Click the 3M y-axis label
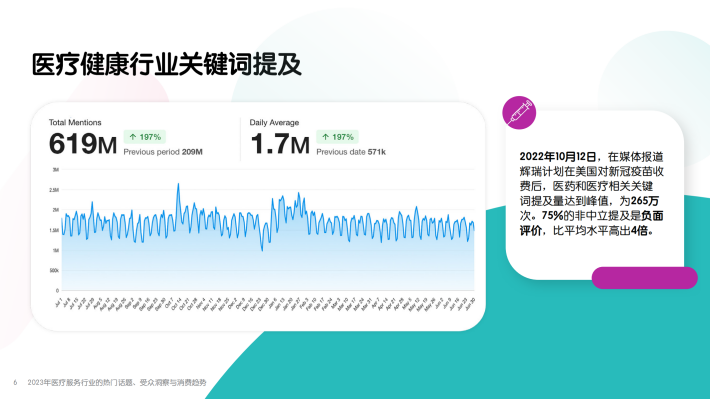 (x=56, y=170)
